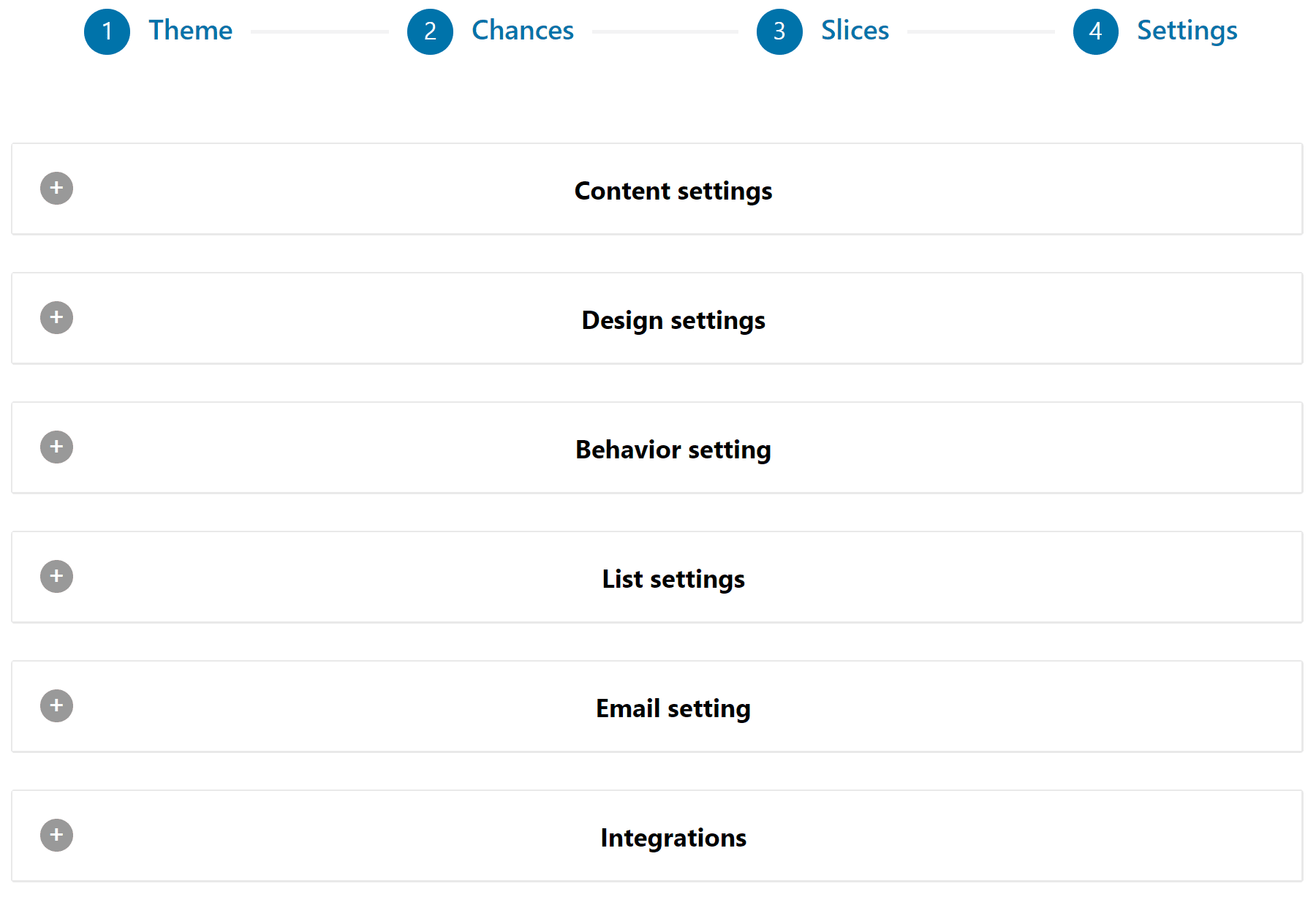
Task: Go to the Theme step
Action: click(190, 31)
